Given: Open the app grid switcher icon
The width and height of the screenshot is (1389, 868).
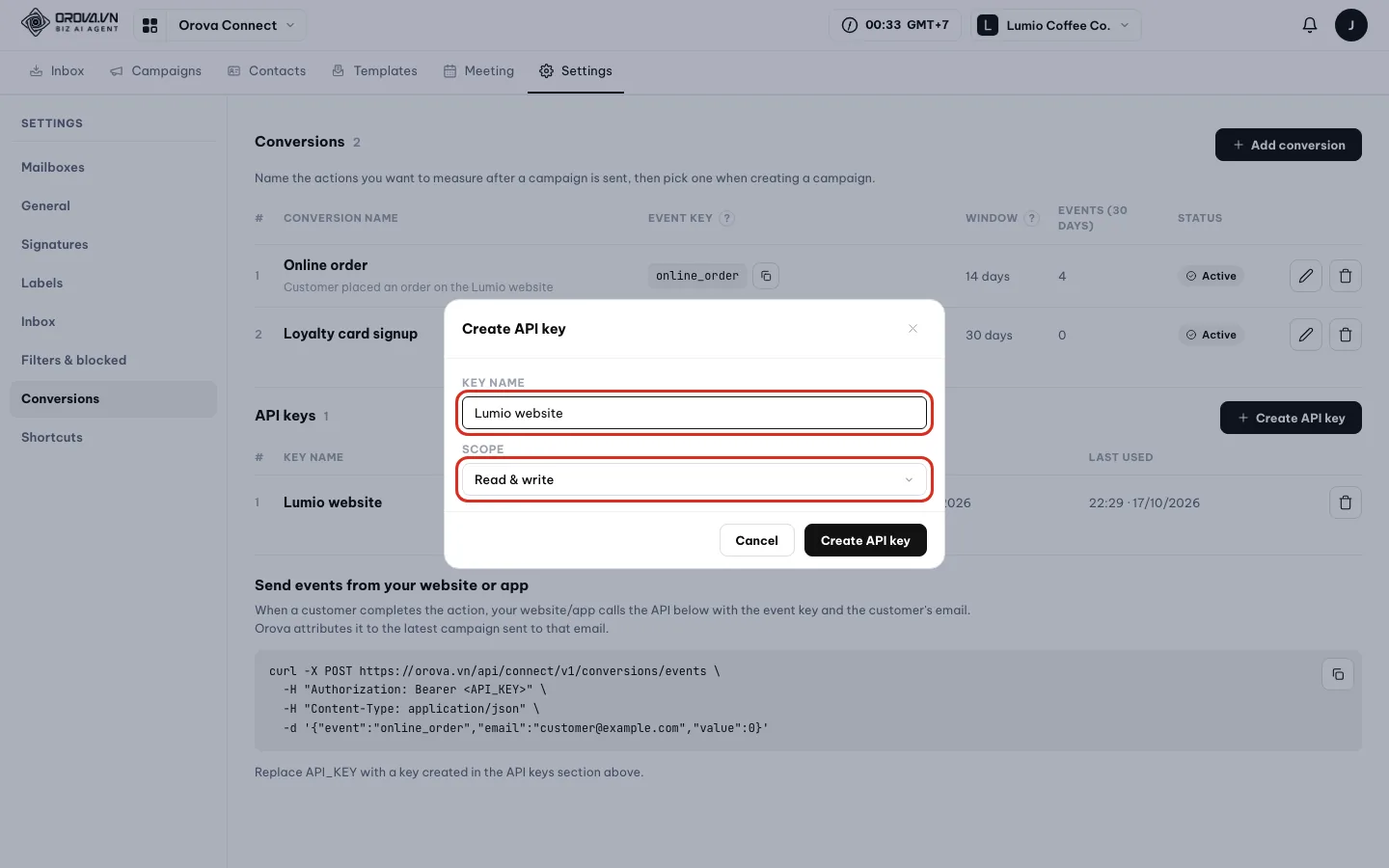Looking at the screenshot, I should coord(150,25).
